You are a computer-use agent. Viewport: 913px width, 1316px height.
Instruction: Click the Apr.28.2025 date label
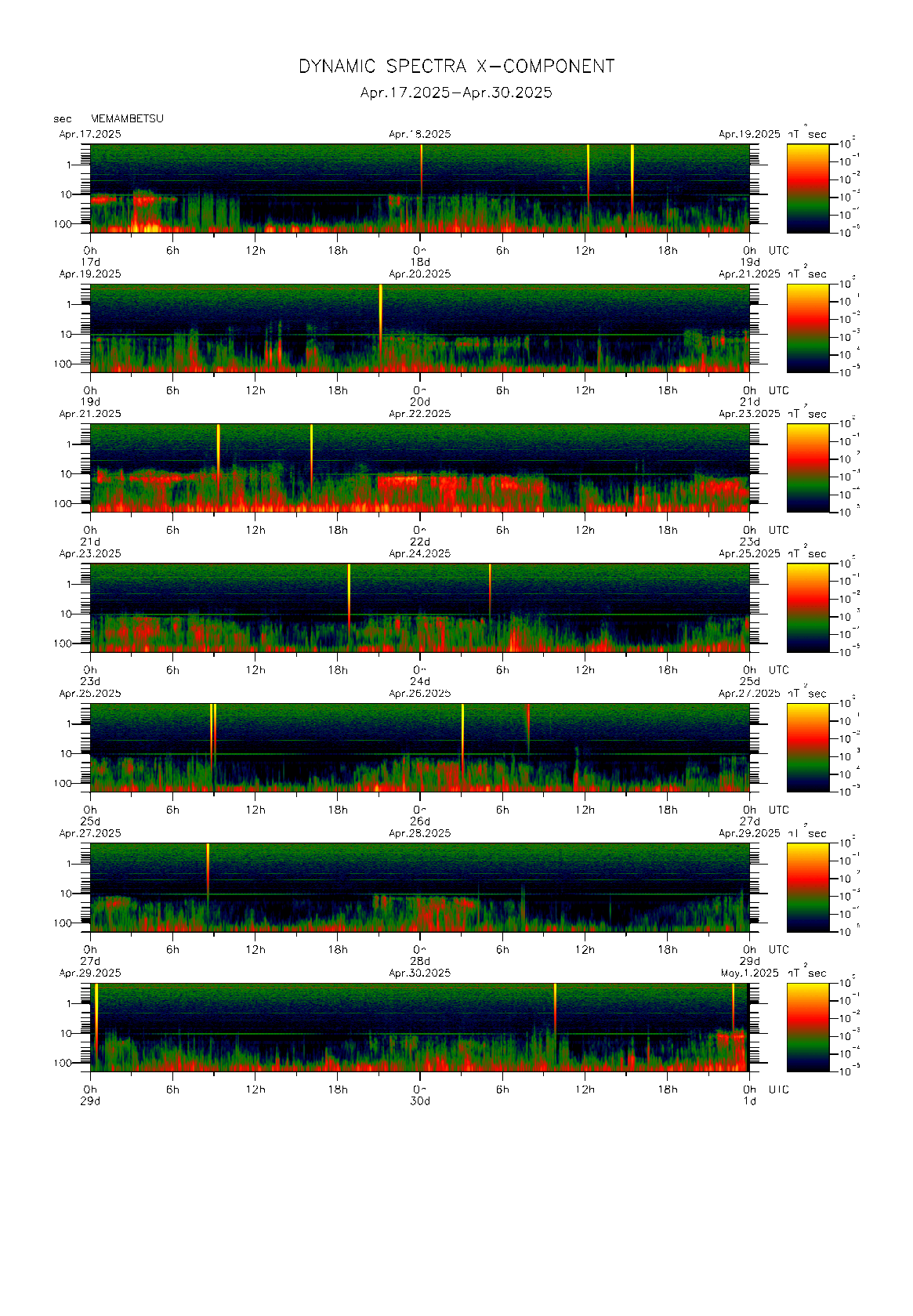tap(420, 833)
